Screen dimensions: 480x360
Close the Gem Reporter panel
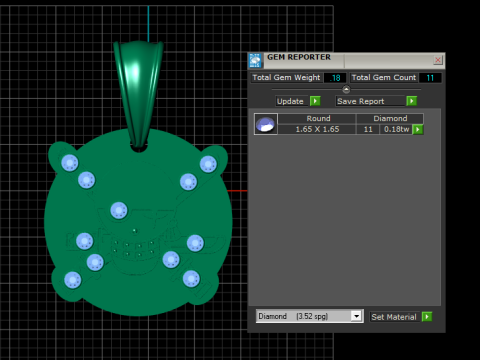pos(438,60)
